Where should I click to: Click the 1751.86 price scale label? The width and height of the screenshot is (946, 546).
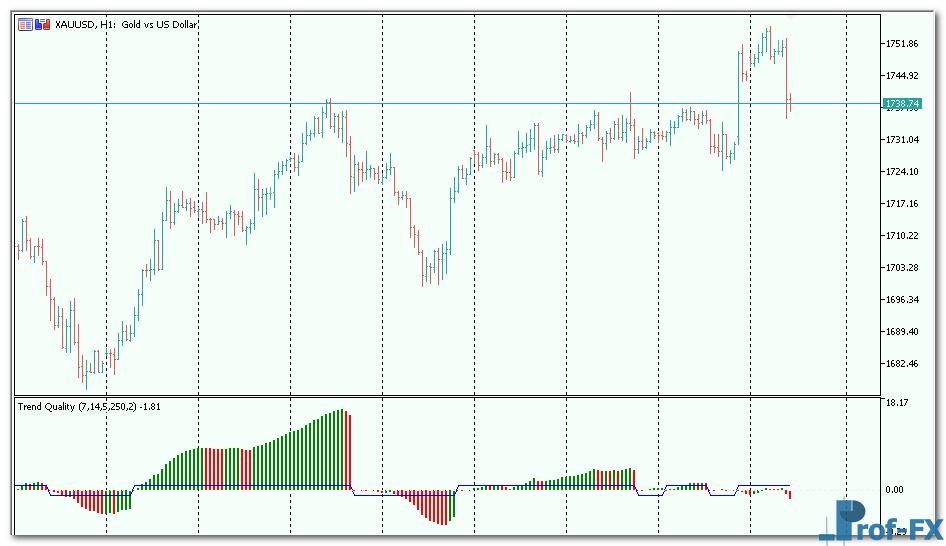tap(902, 44)
